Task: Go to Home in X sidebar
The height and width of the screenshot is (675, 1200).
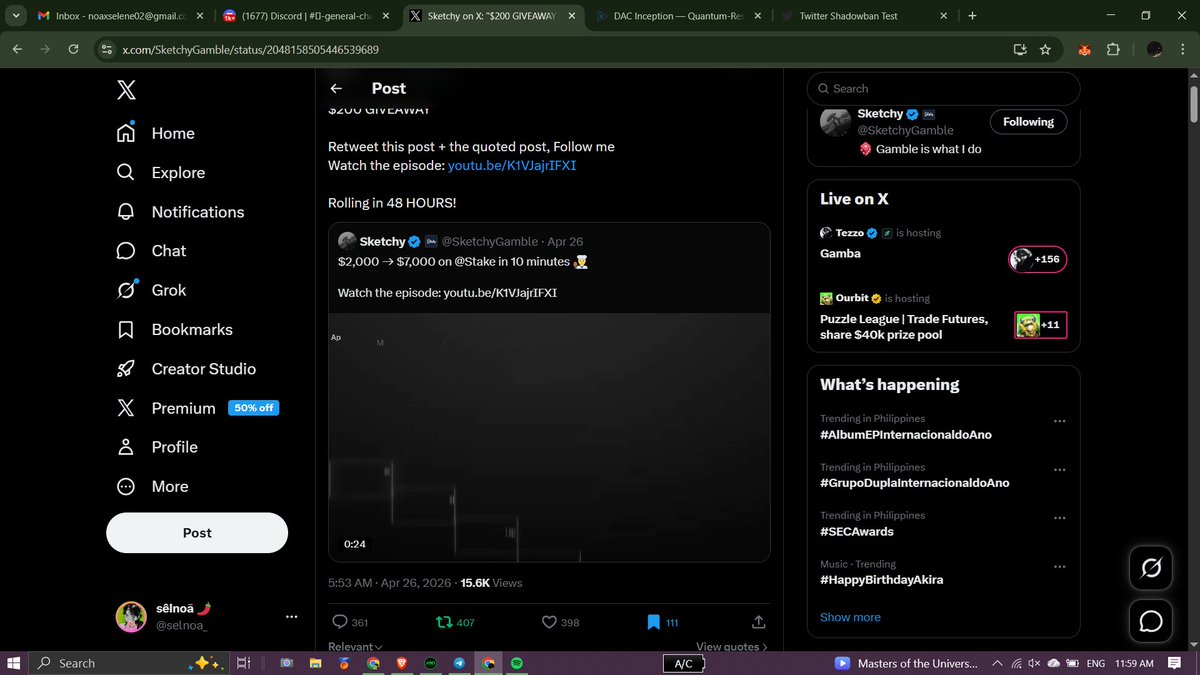Action: [156, 133]
